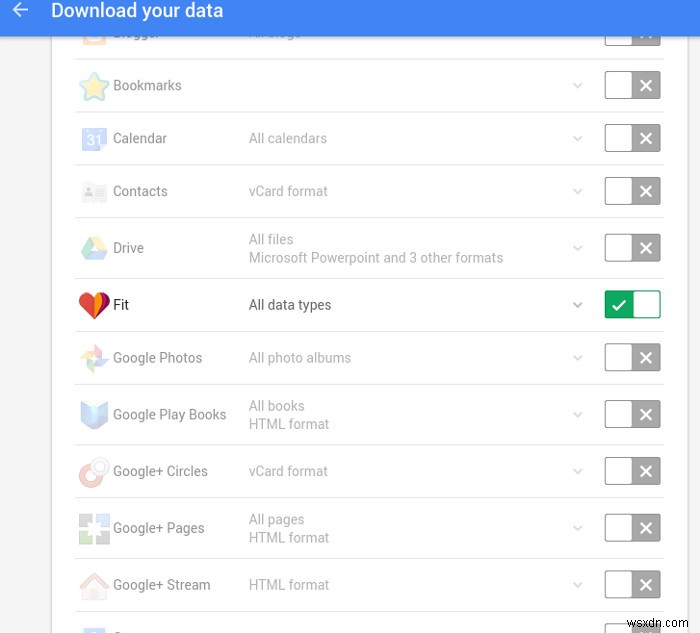Enable the Bookmarks export toggle
700x633 pixels.
[632, 85]
